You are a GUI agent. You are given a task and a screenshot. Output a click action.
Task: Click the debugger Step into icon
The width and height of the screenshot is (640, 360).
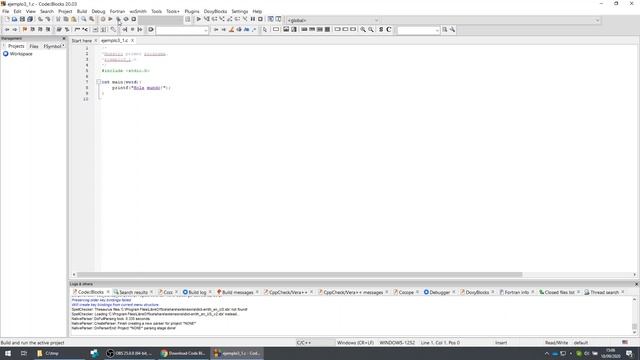click(222, 19)
